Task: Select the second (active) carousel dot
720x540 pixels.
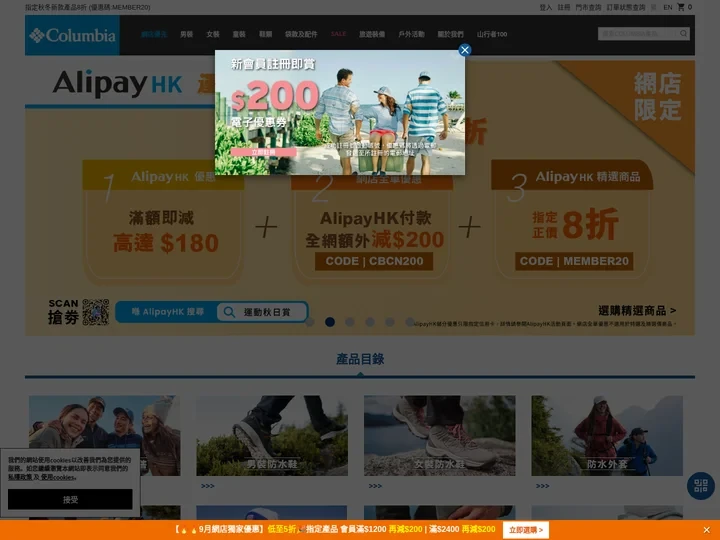Action: pyautogui.click(x=330, y=322)
